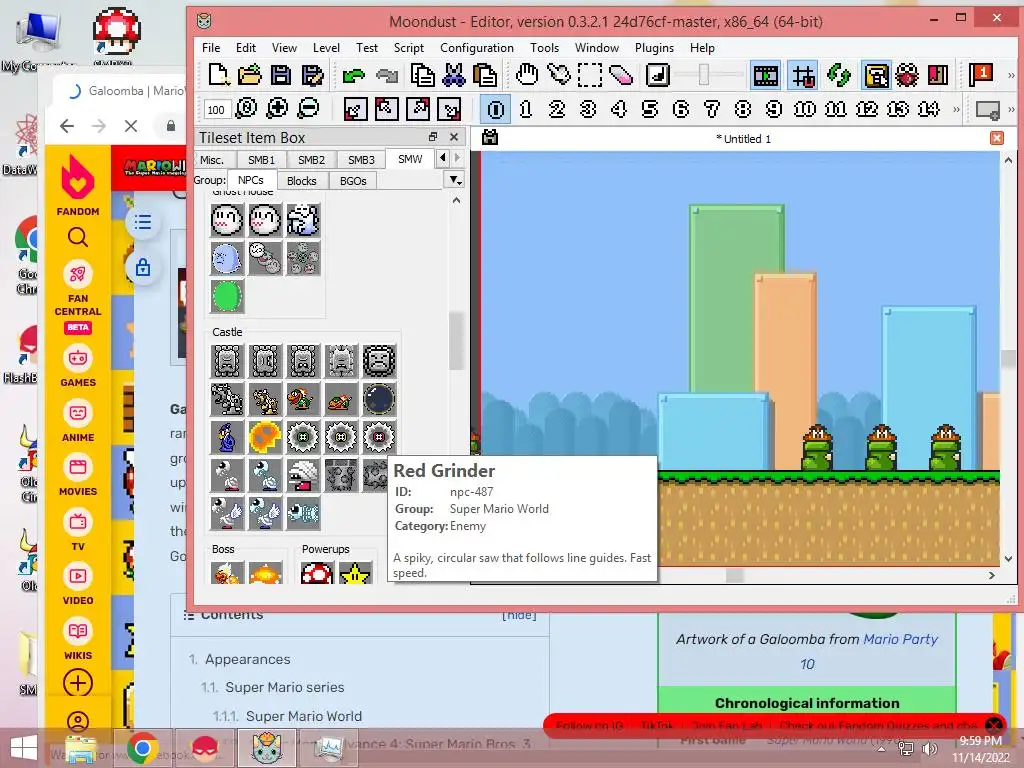Image resolution: width=1024 pixels, height=768 pixels.
Task: Click the red flag with number one
Action: [x=981, y=75]
